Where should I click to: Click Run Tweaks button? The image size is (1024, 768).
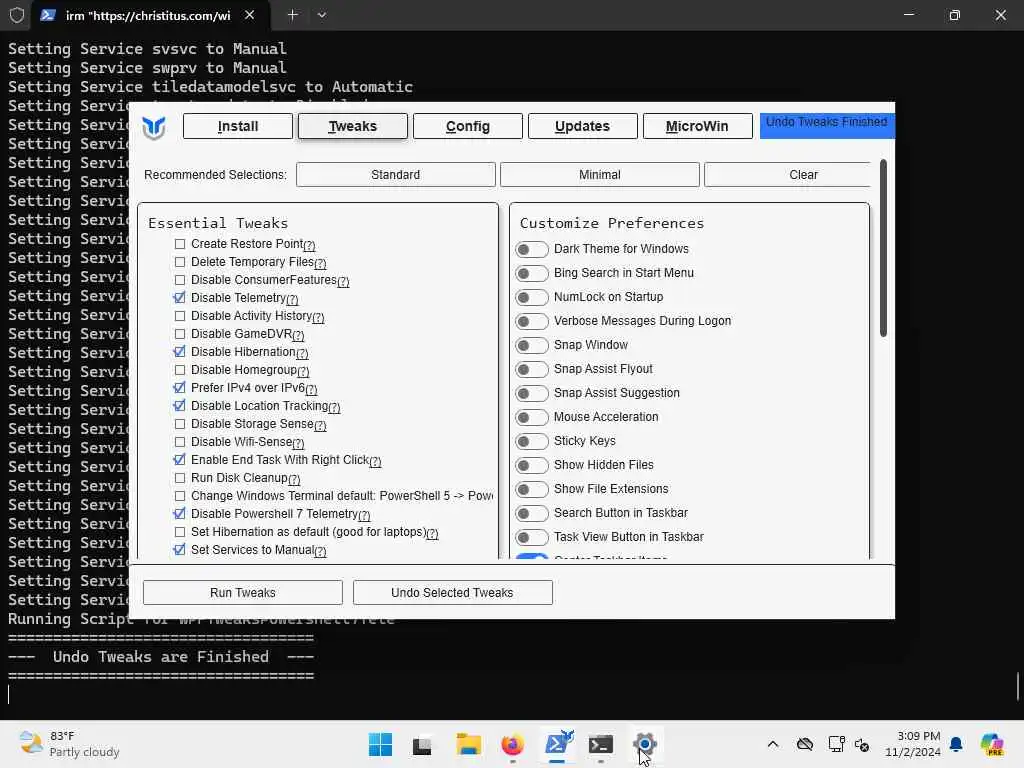243,592
